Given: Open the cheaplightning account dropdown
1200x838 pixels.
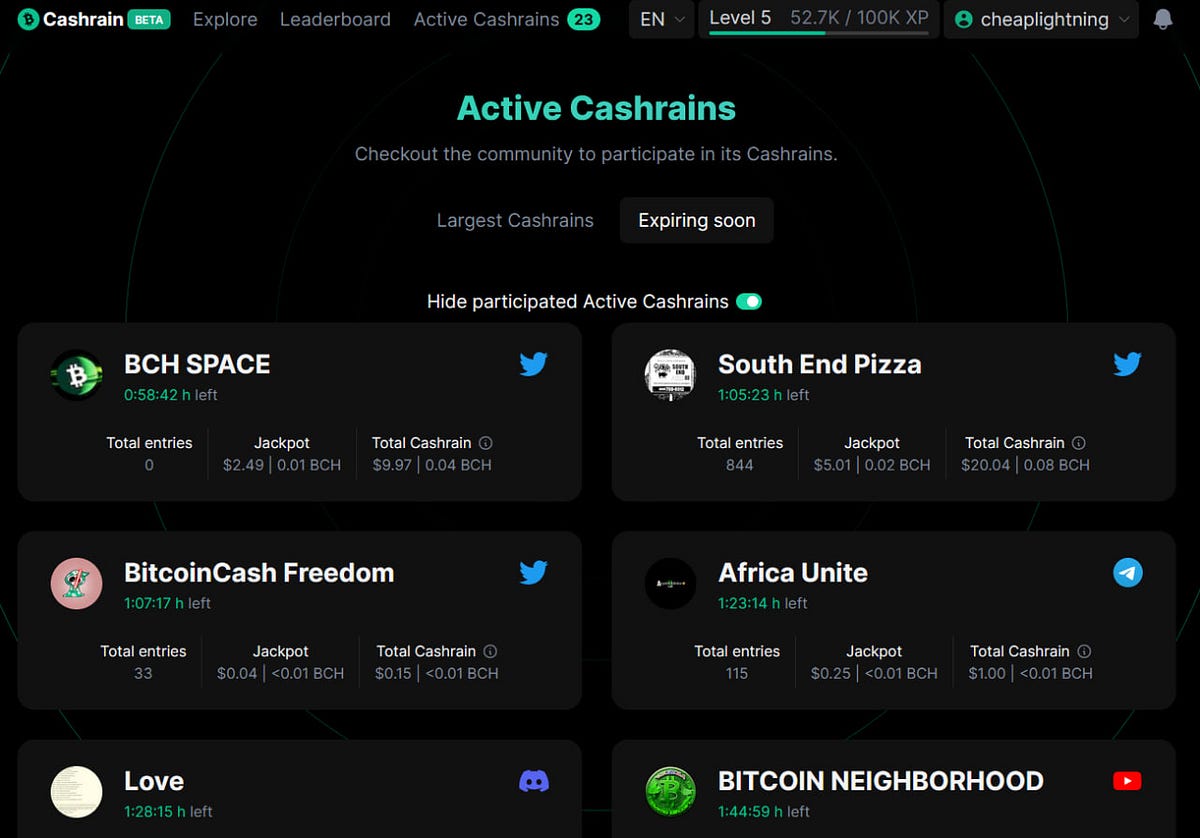Looking at the screenshot, I should [1041, 19].
